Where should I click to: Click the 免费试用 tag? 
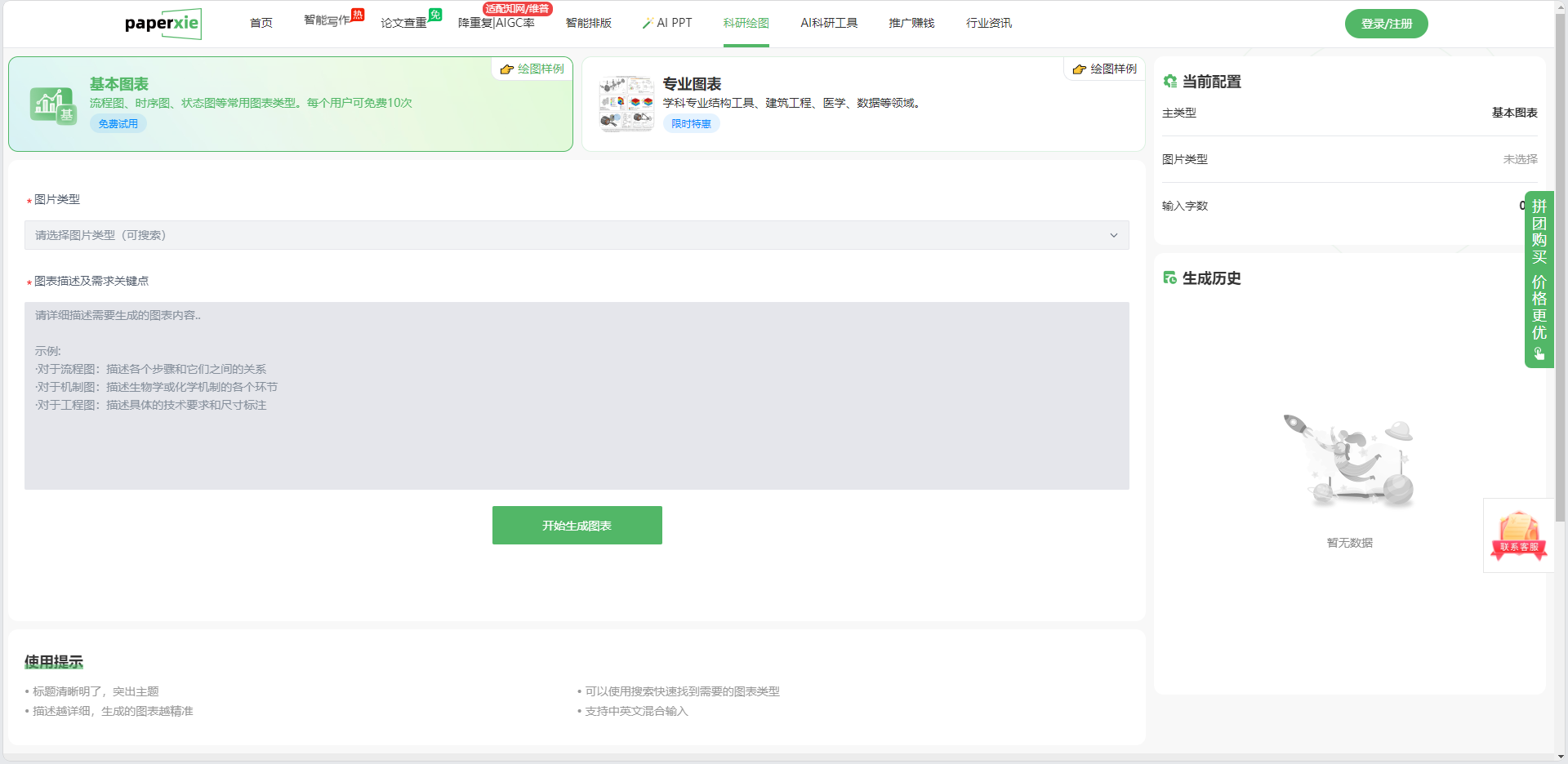[x=118, y=124]
